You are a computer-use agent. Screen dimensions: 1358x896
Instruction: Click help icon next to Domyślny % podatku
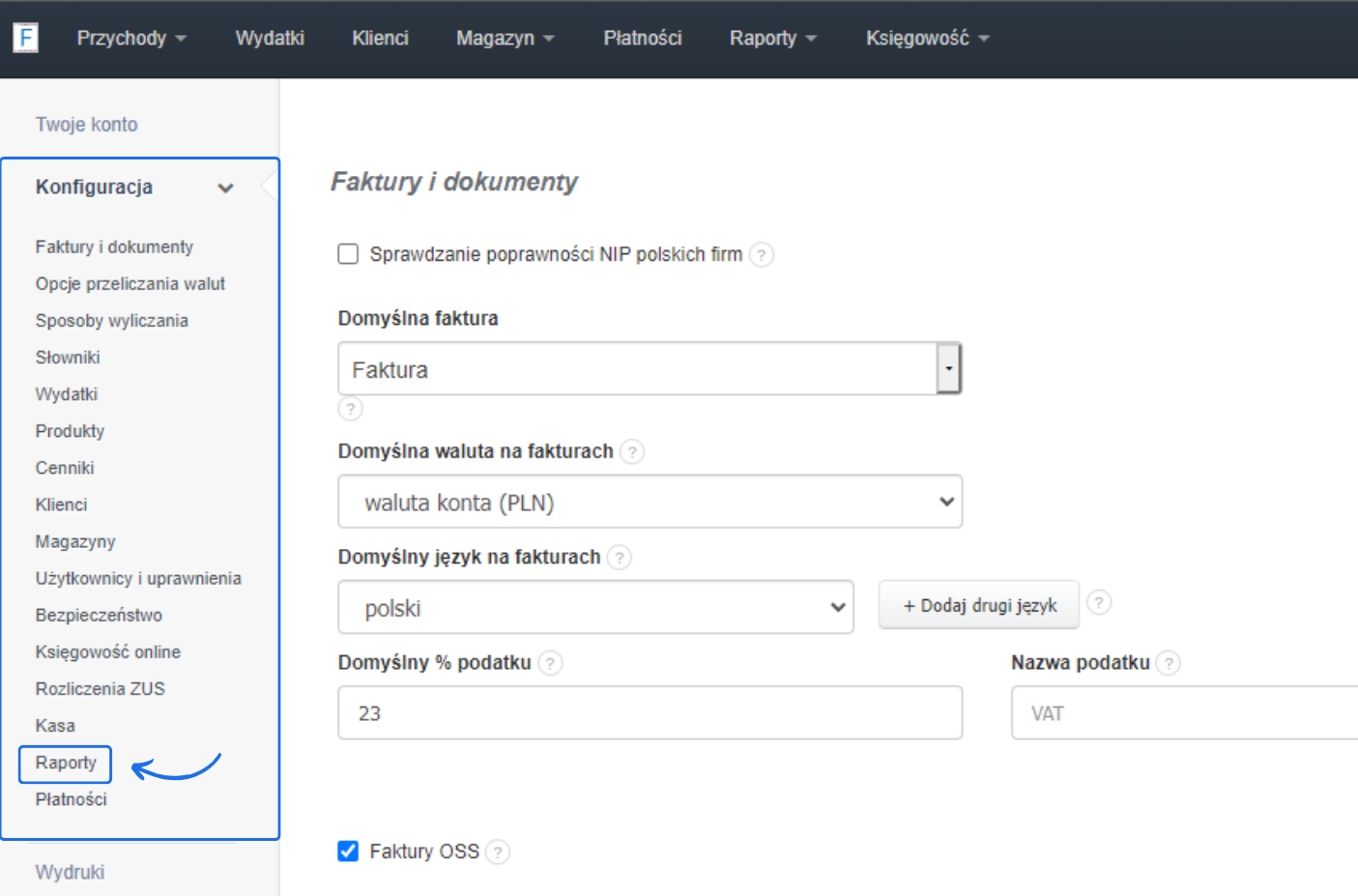(x=550, y=663)
